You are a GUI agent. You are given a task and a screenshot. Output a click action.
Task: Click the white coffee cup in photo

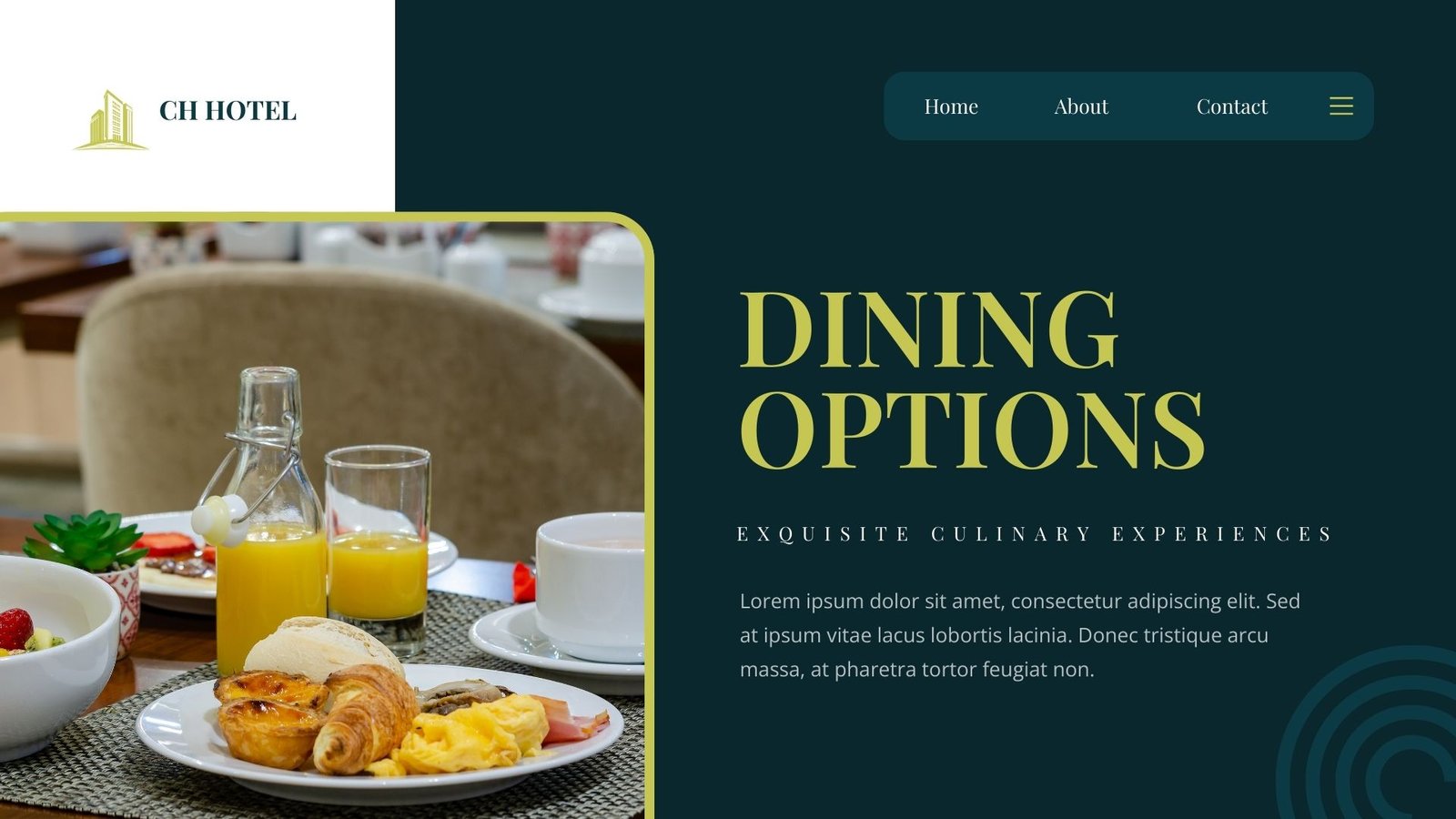[x=590, y=587]
